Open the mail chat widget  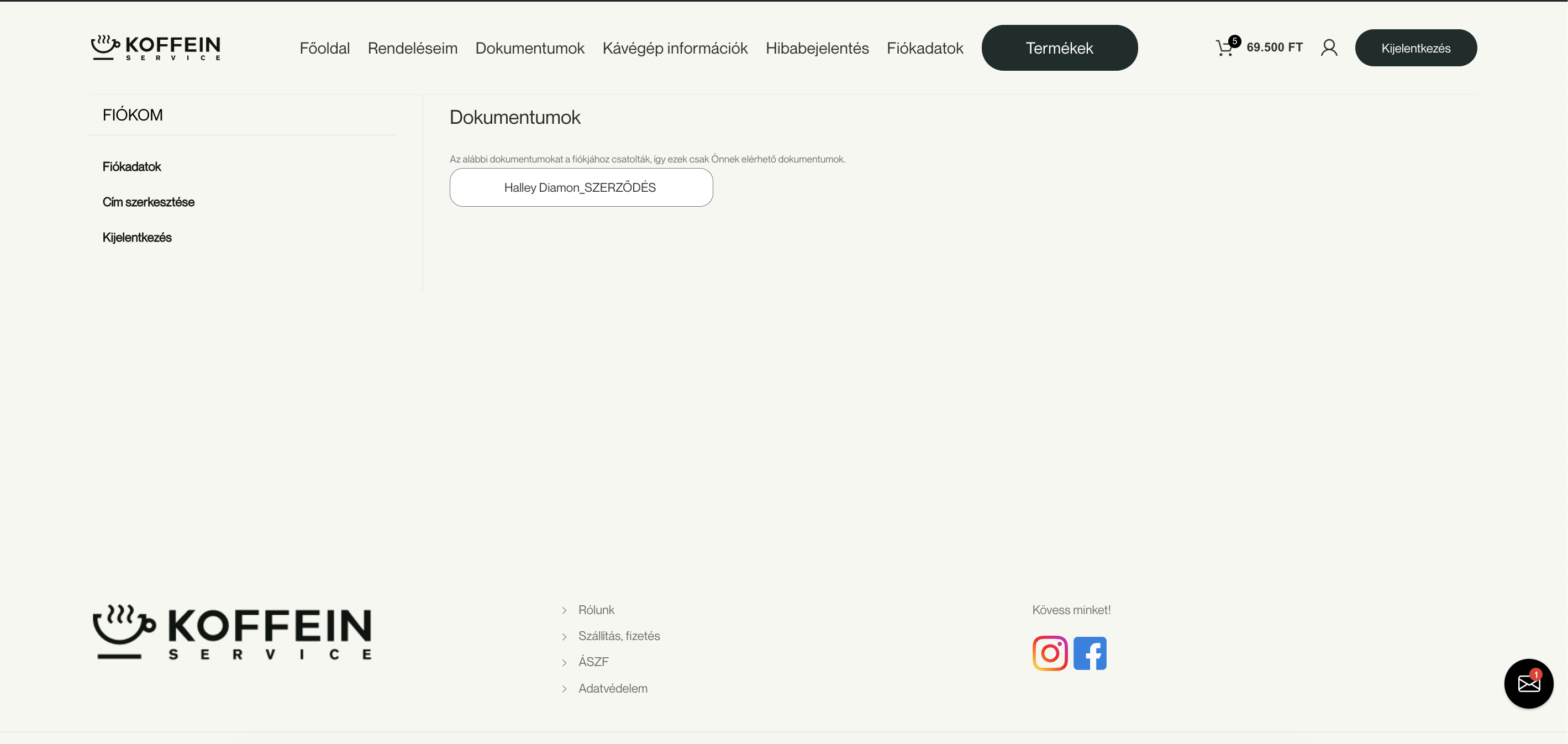click(1528, 683)
